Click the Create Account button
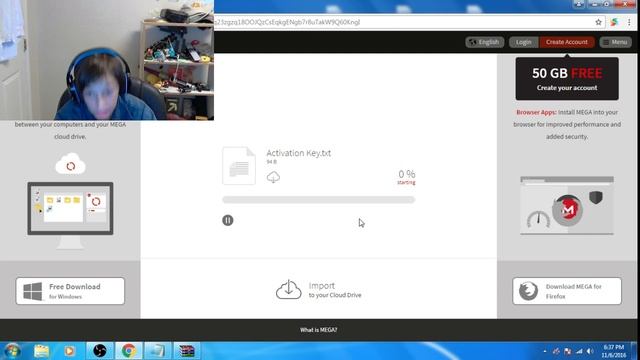 pyautogui.click(x=567, y=42)
